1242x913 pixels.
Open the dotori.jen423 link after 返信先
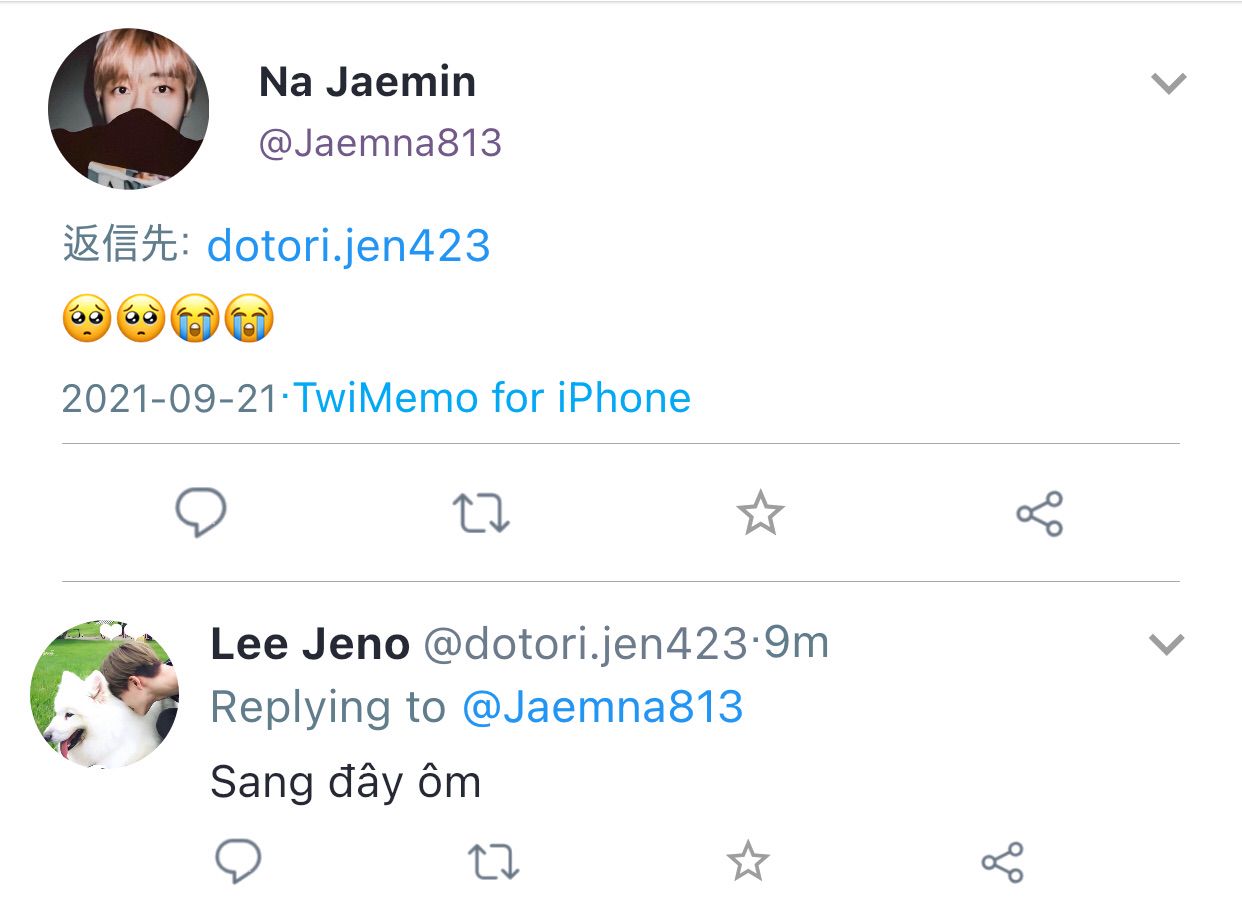tap(349, 246)
